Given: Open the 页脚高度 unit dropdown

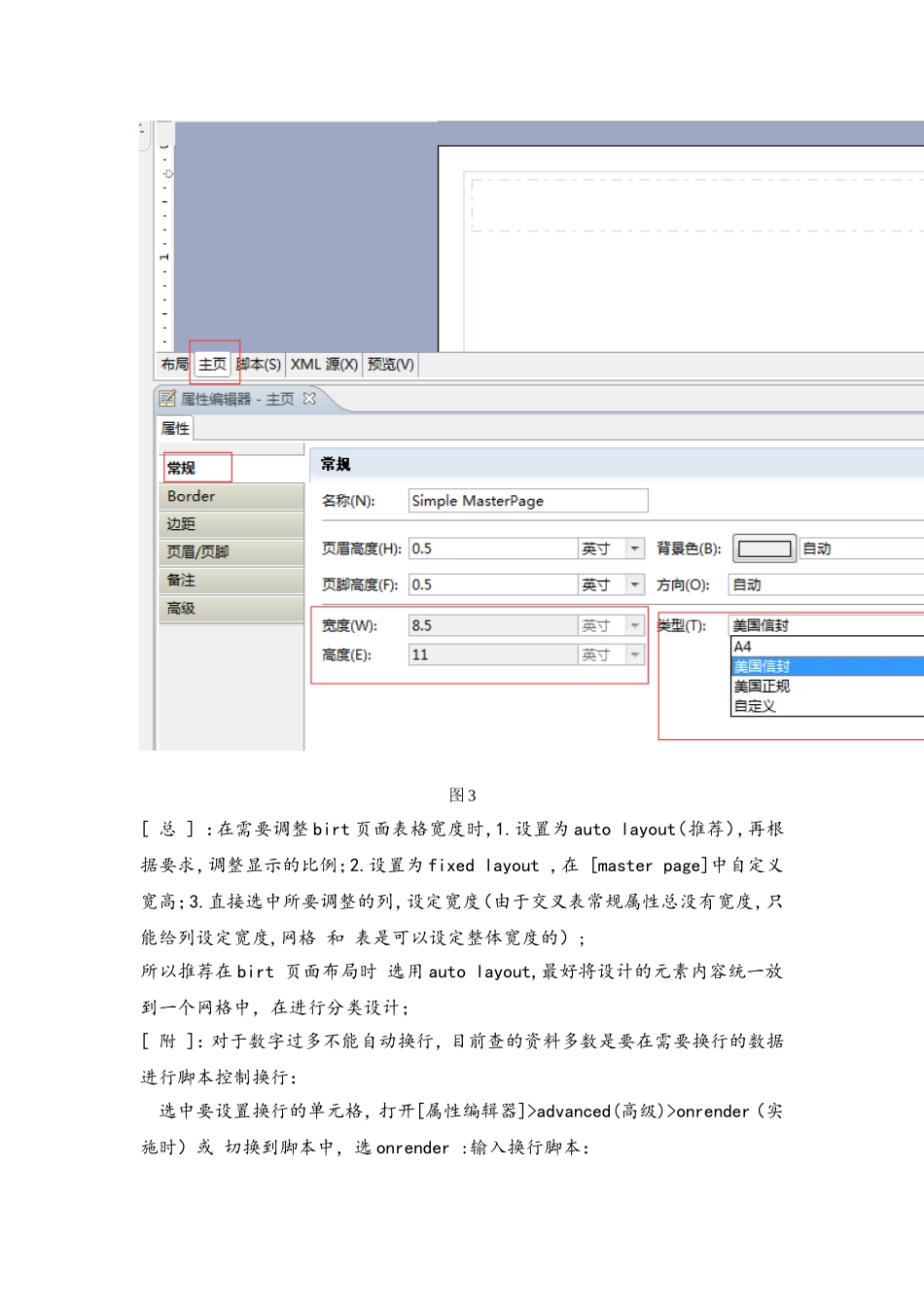Looking at the screenshot, I should (635, 584).
